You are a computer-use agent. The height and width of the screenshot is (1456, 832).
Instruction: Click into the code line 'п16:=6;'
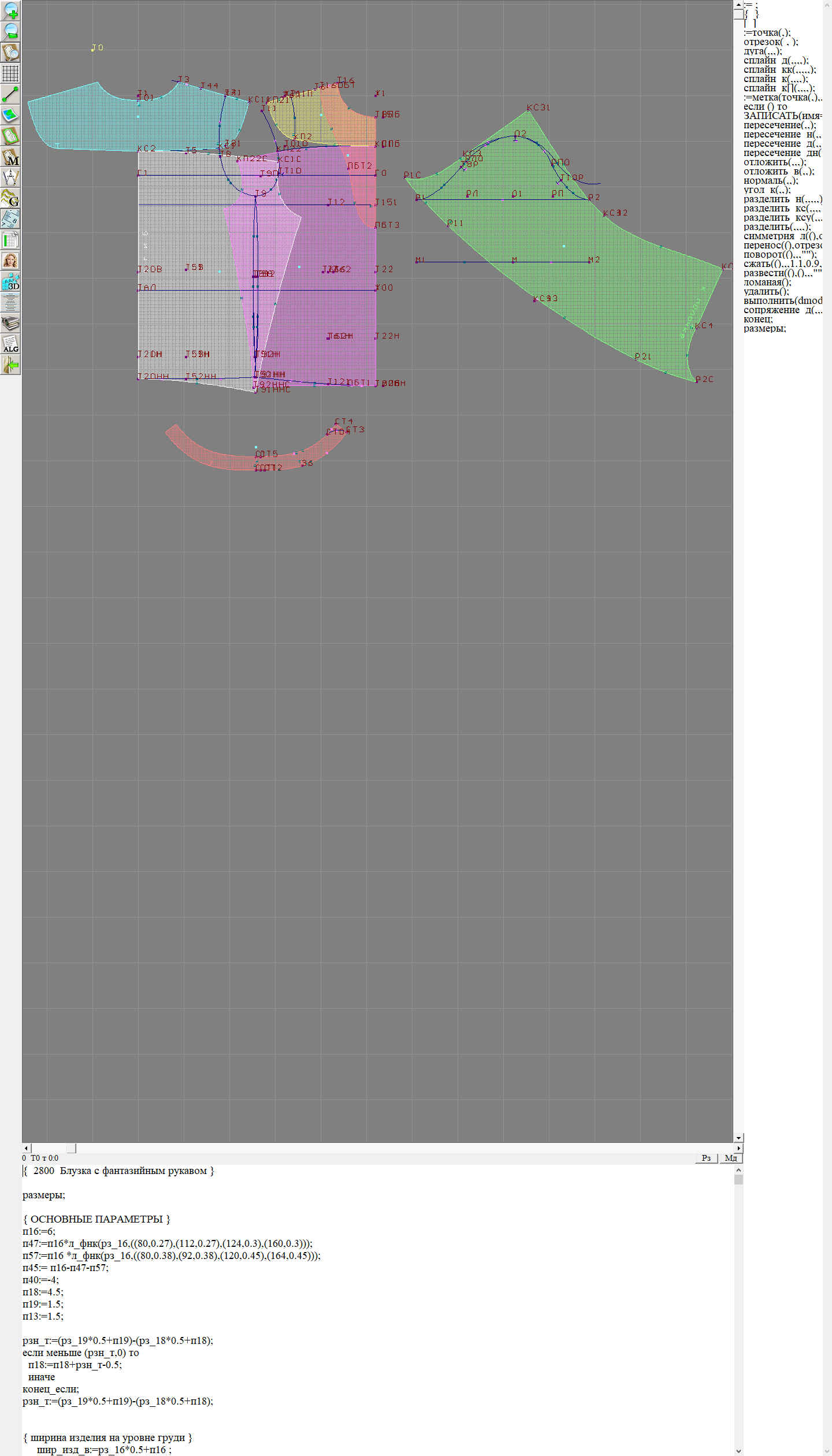[x=40, y=1231]
